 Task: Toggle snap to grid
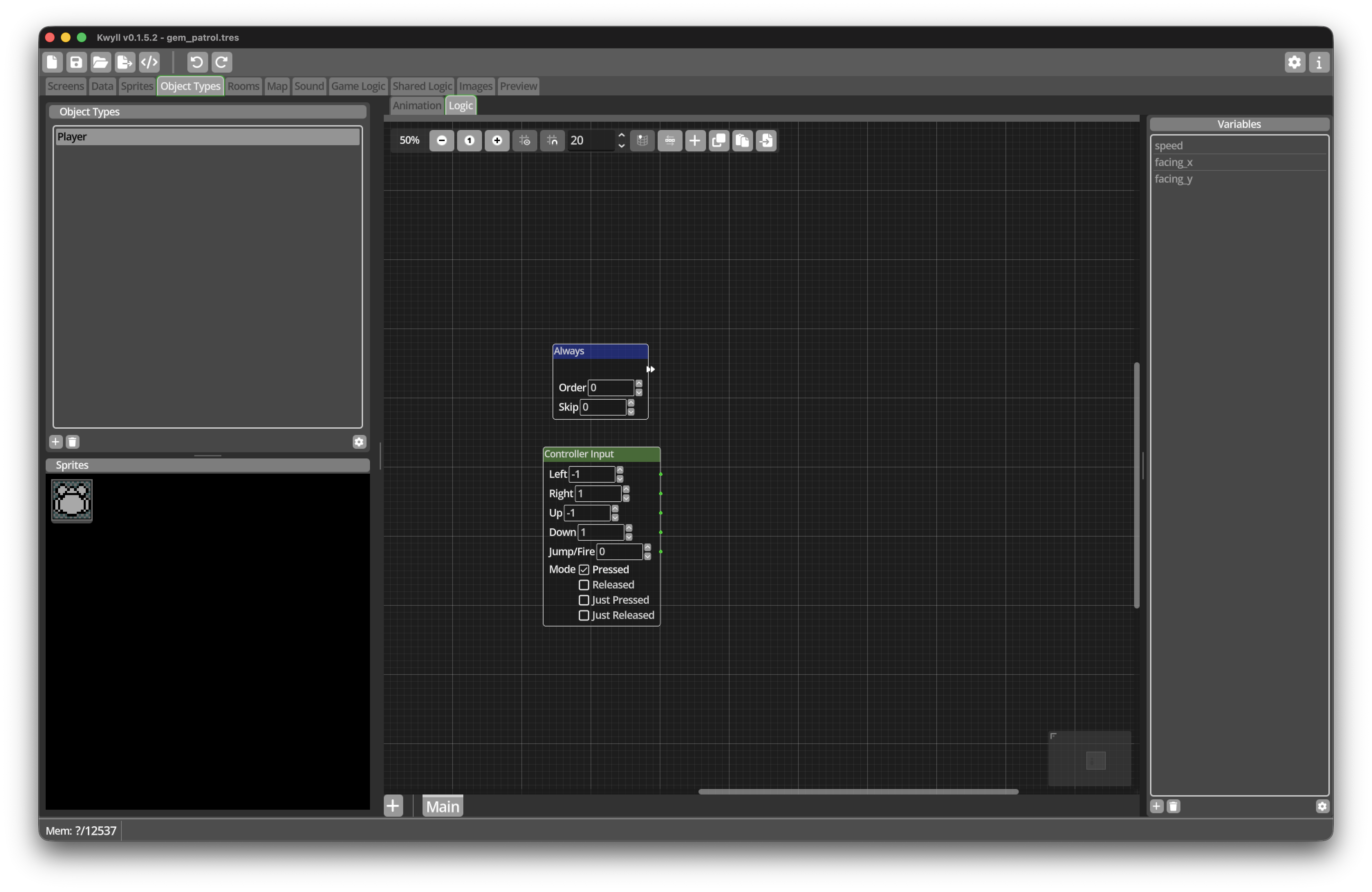click(x=552, y=140)
